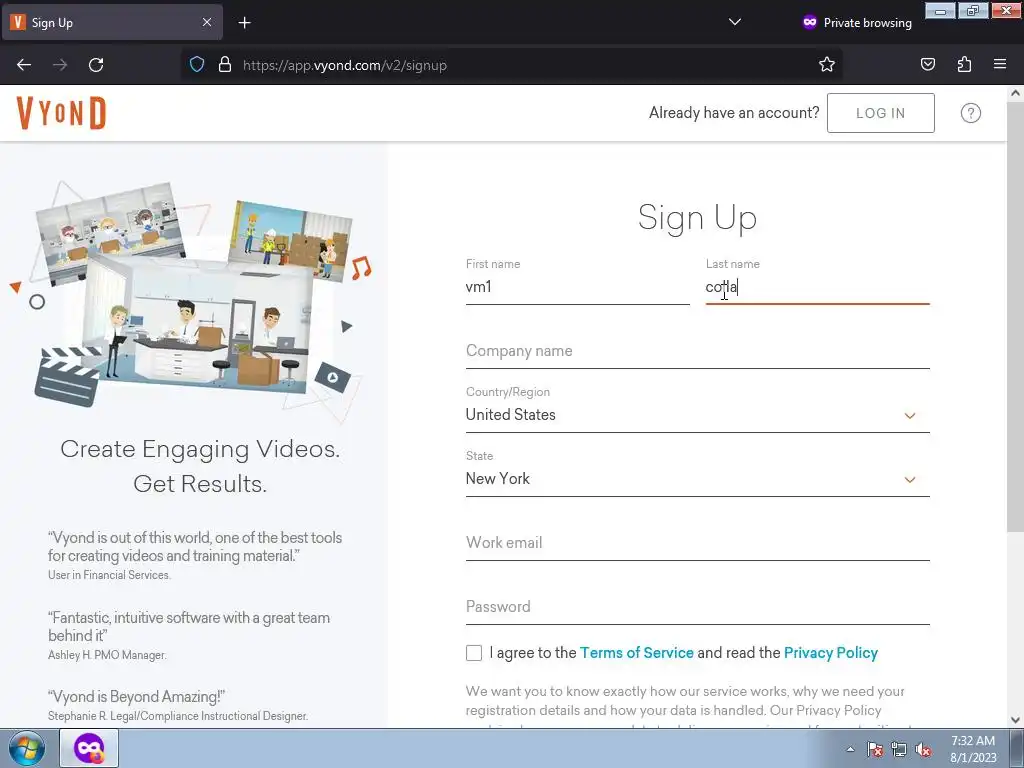The width and height of the screenshot is (1024, 768).
Task: Click 'Ashley H. PMO Manager.' attribution
Action: 107,655
